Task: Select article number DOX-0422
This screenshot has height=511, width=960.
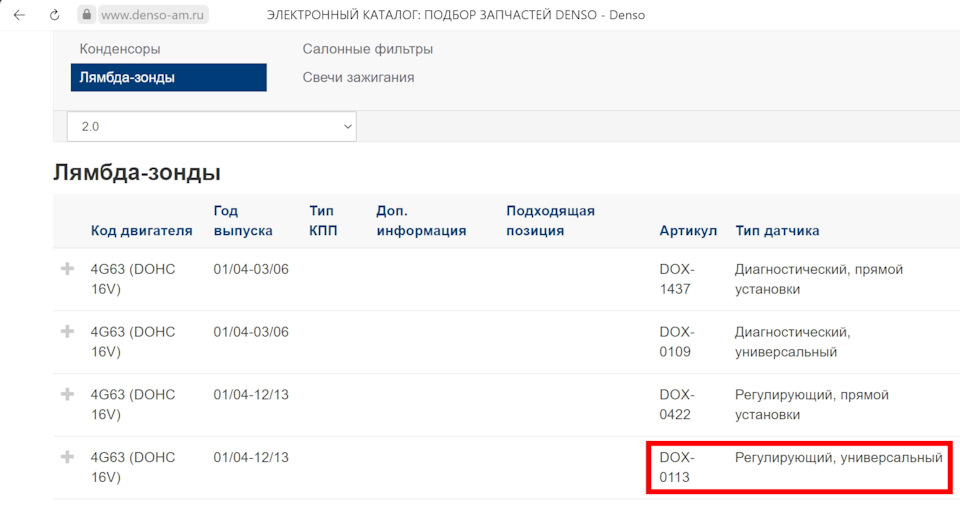Action: point(677,405)
